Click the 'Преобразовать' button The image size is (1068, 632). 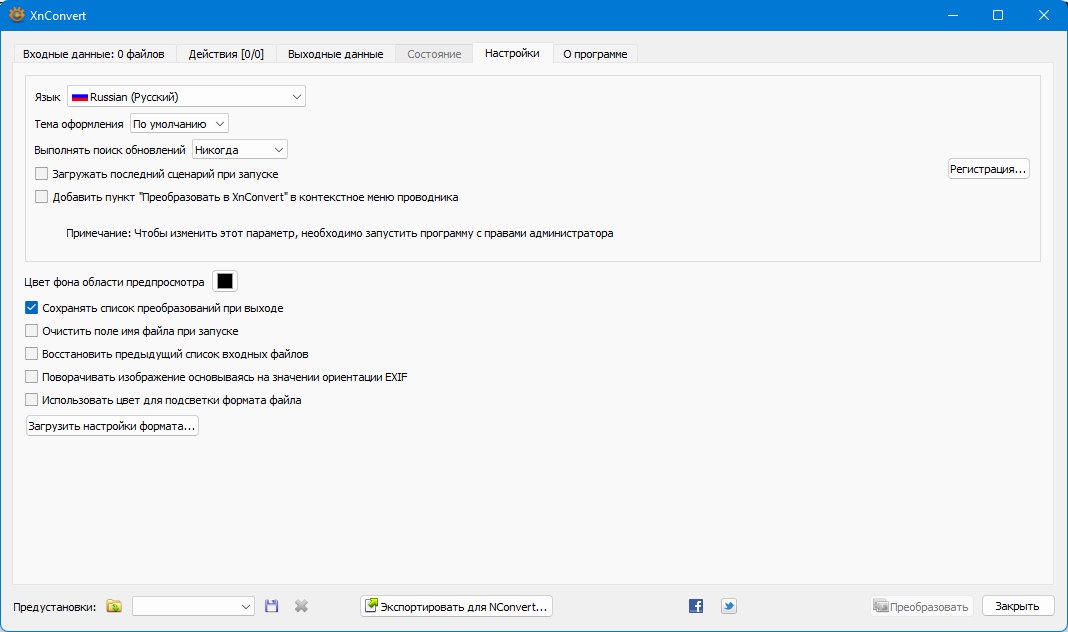coord(922,606)
